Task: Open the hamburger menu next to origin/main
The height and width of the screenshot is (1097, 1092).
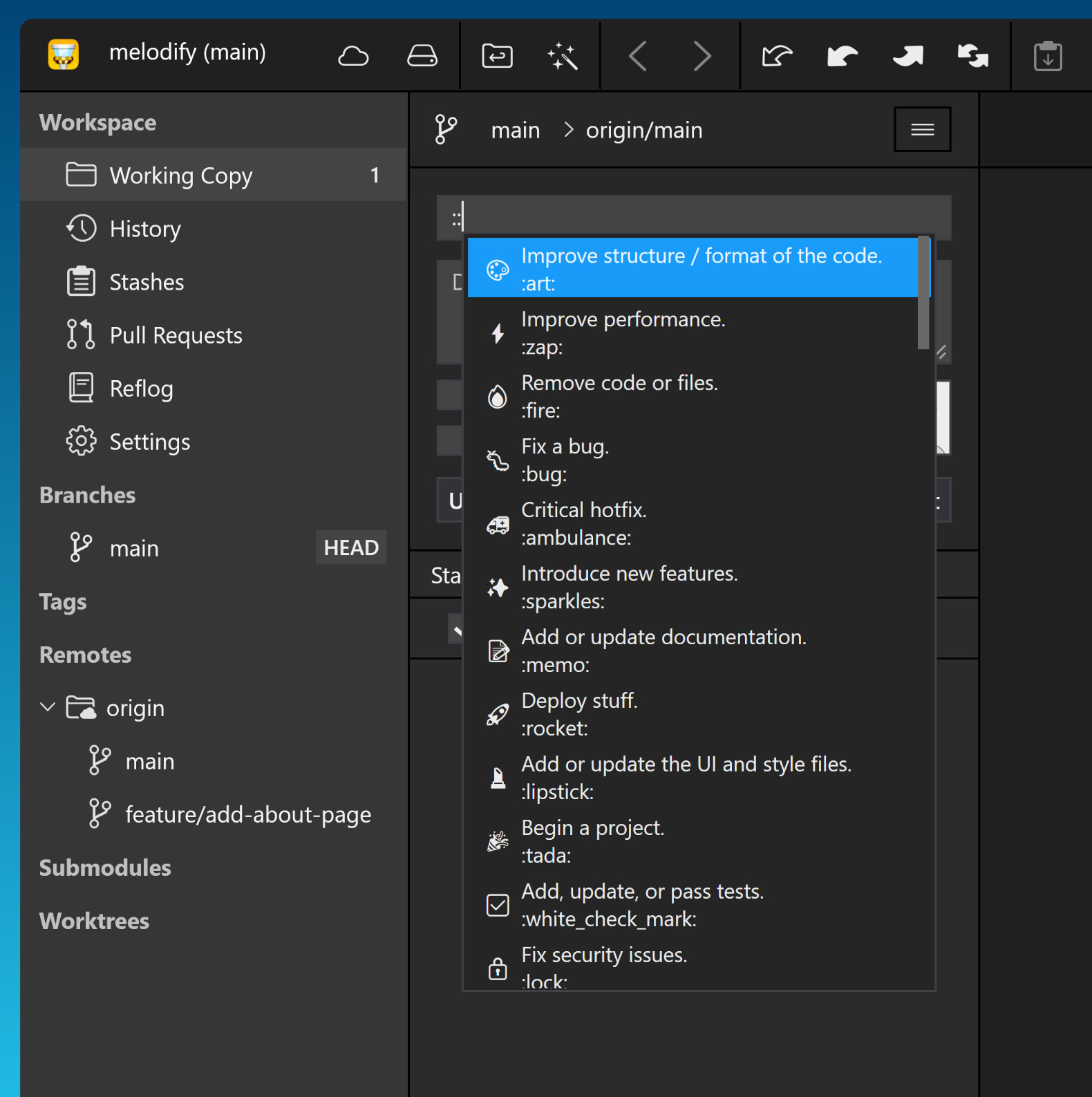Action: pyautogui.click(x=922, y=129)
